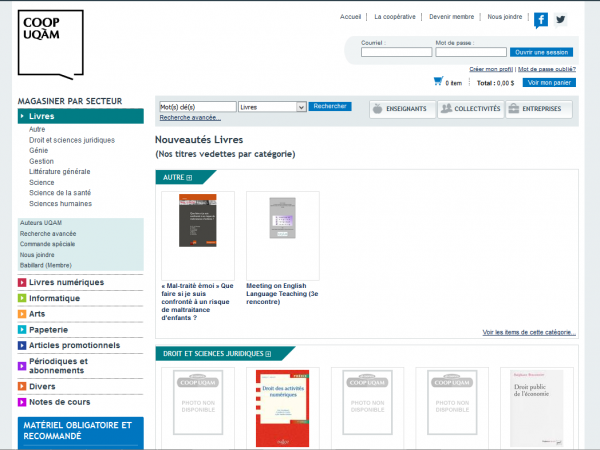The image size is (600, 450).
Task: Open the Babillard (Membre) link
Action: click(x=46, y=265)
